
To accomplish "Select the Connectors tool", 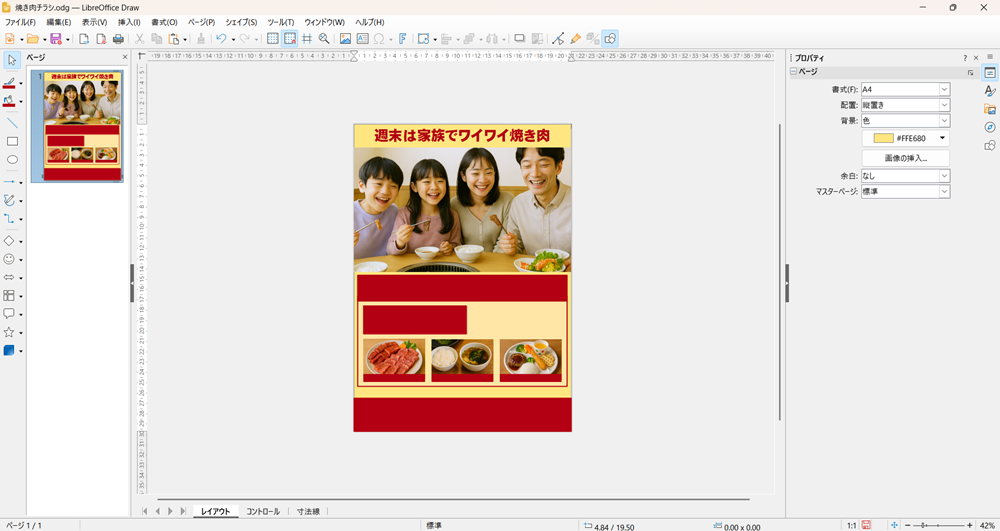I will [x=9, y=219].
